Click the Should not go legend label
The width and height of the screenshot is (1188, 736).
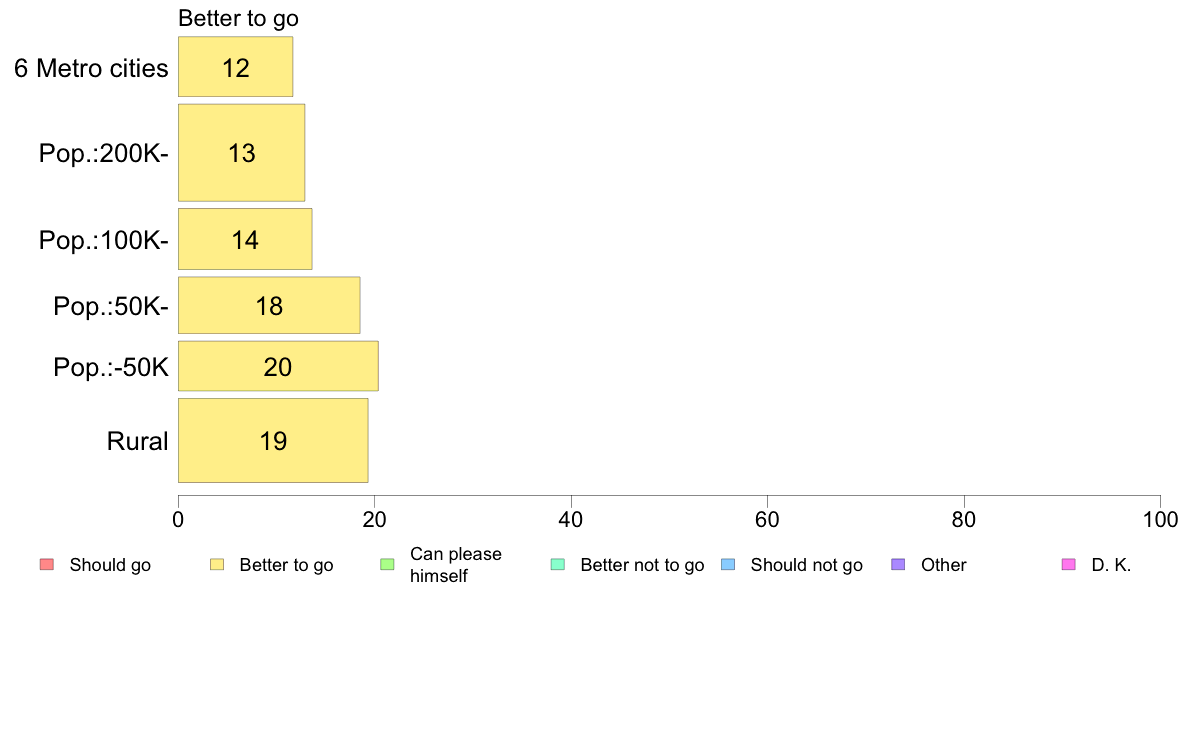coord(807,565)
